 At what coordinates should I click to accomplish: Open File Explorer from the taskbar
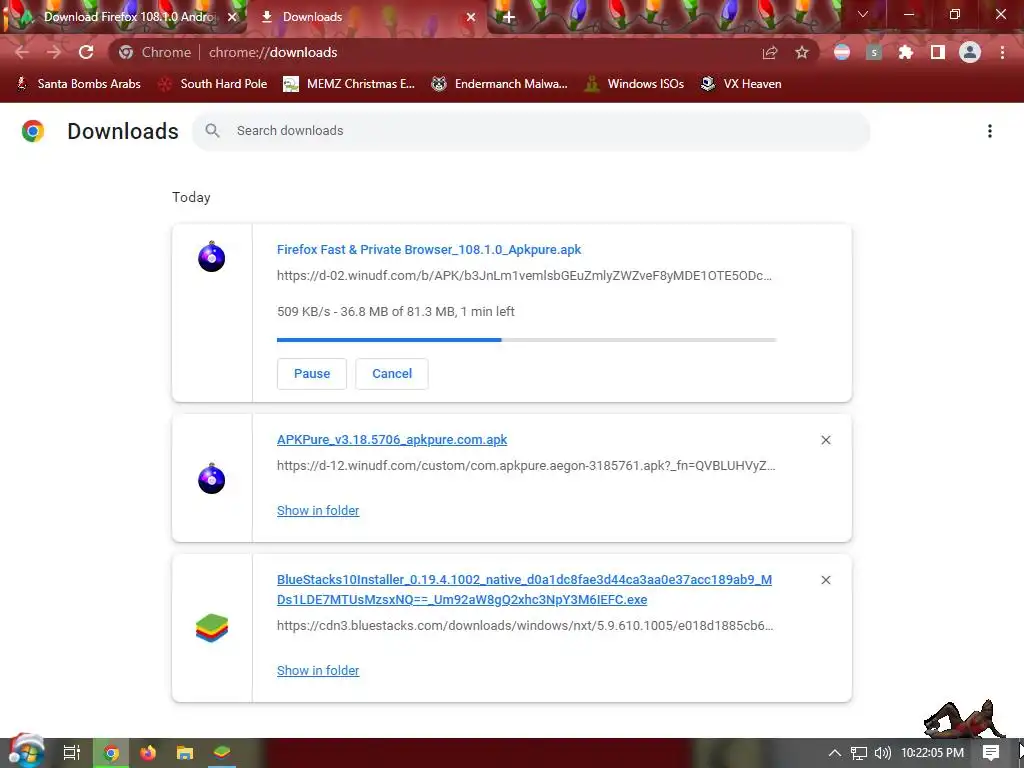pos(185,753)
